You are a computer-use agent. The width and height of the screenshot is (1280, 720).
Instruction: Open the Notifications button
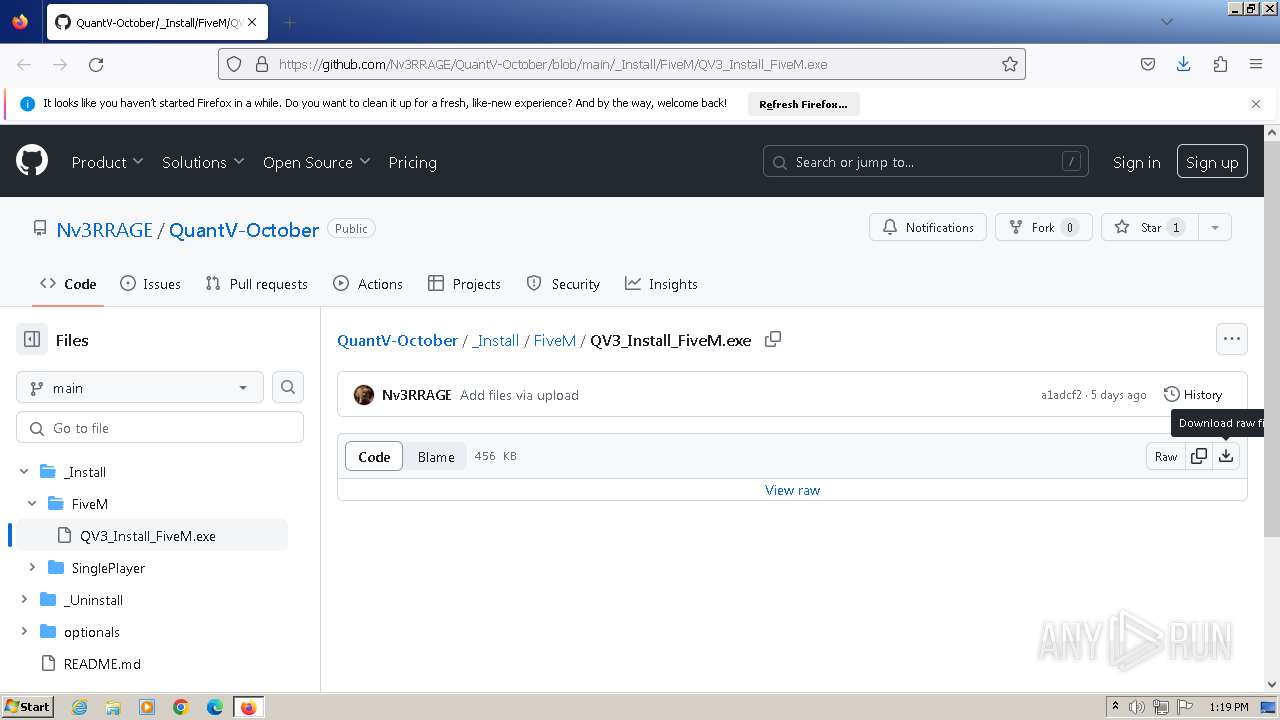click(x=928, y=228)
